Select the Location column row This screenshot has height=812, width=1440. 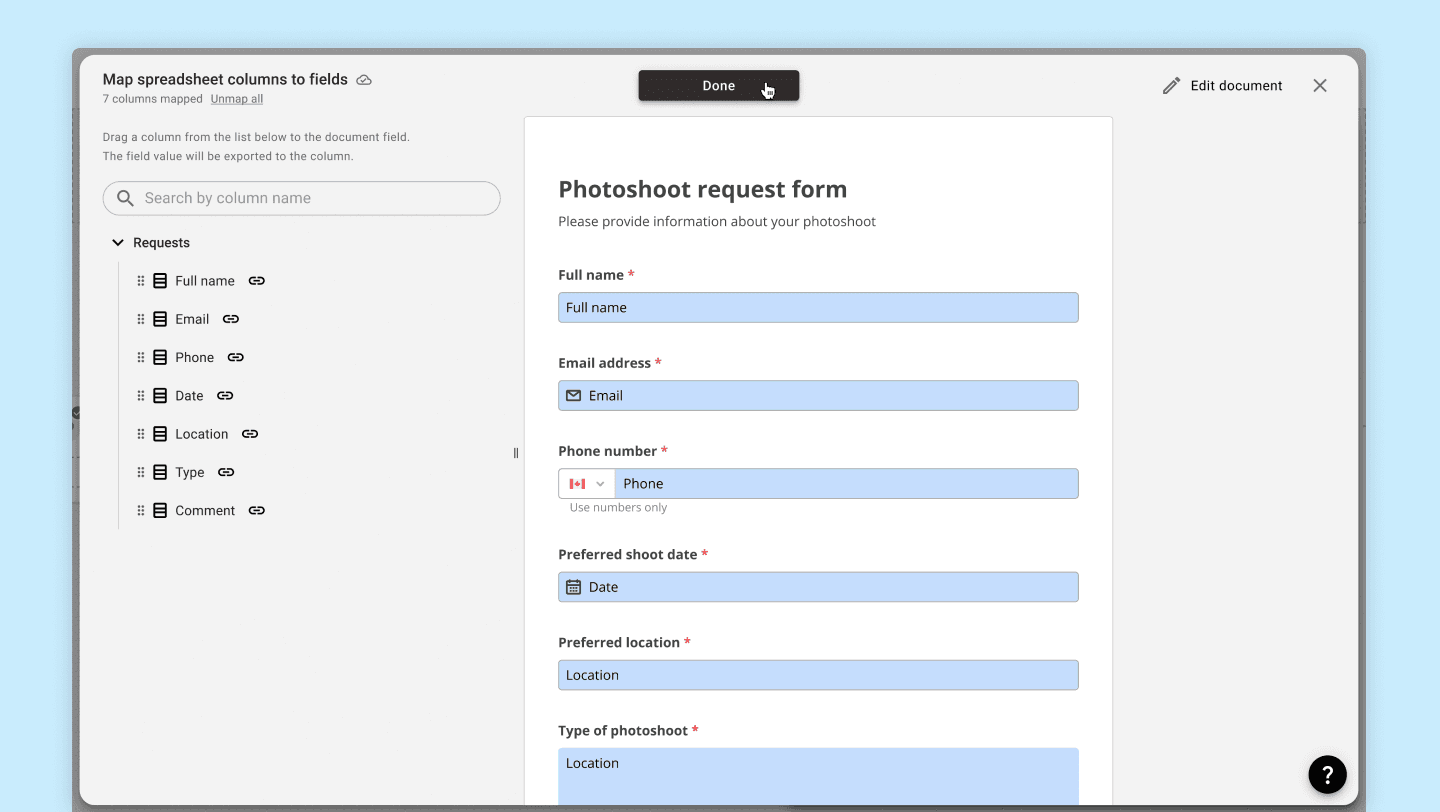[198, 434]
